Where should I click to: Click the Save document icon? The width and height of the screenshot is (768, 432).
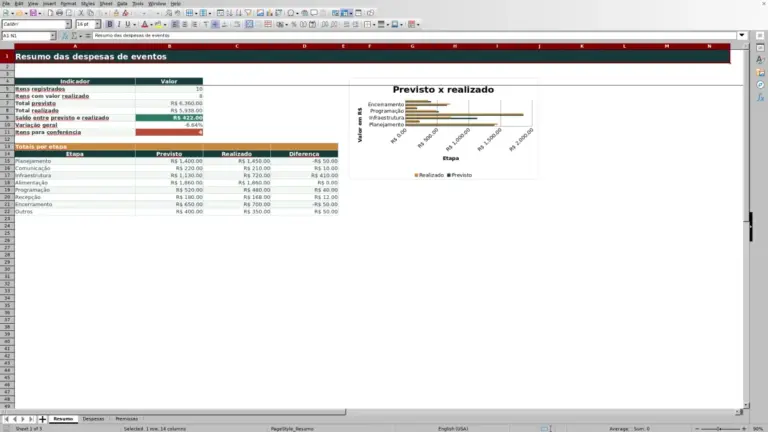[33, 13]
